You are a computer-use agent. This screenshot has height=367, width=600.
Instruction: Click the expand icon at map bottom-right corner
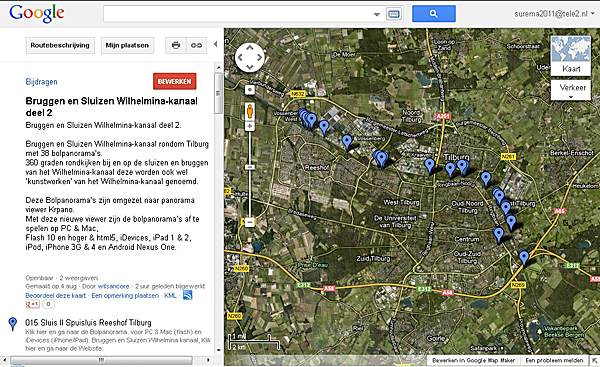[595, 360]
